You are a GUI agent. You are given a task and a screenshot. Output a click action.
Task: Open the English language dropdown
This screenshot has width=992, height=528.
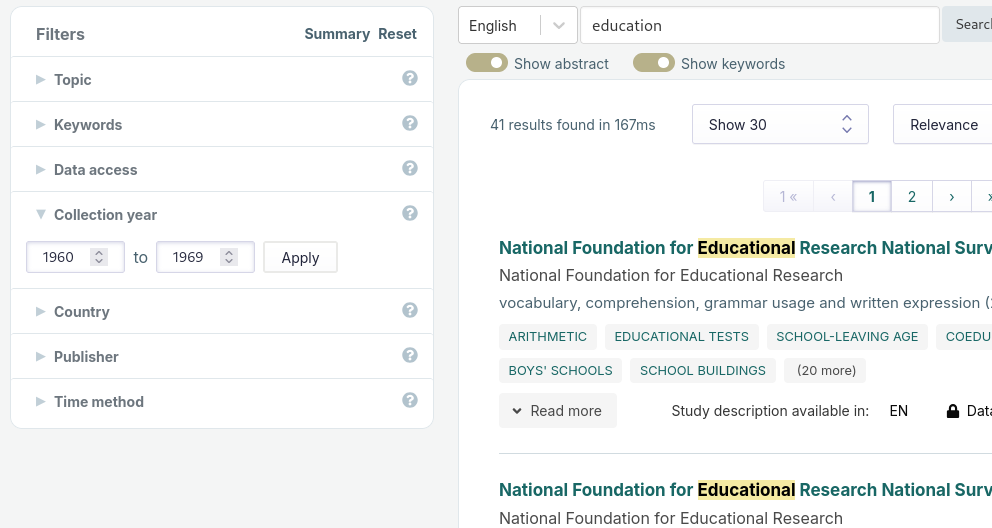pyautogui.click(x=518, y=25)
